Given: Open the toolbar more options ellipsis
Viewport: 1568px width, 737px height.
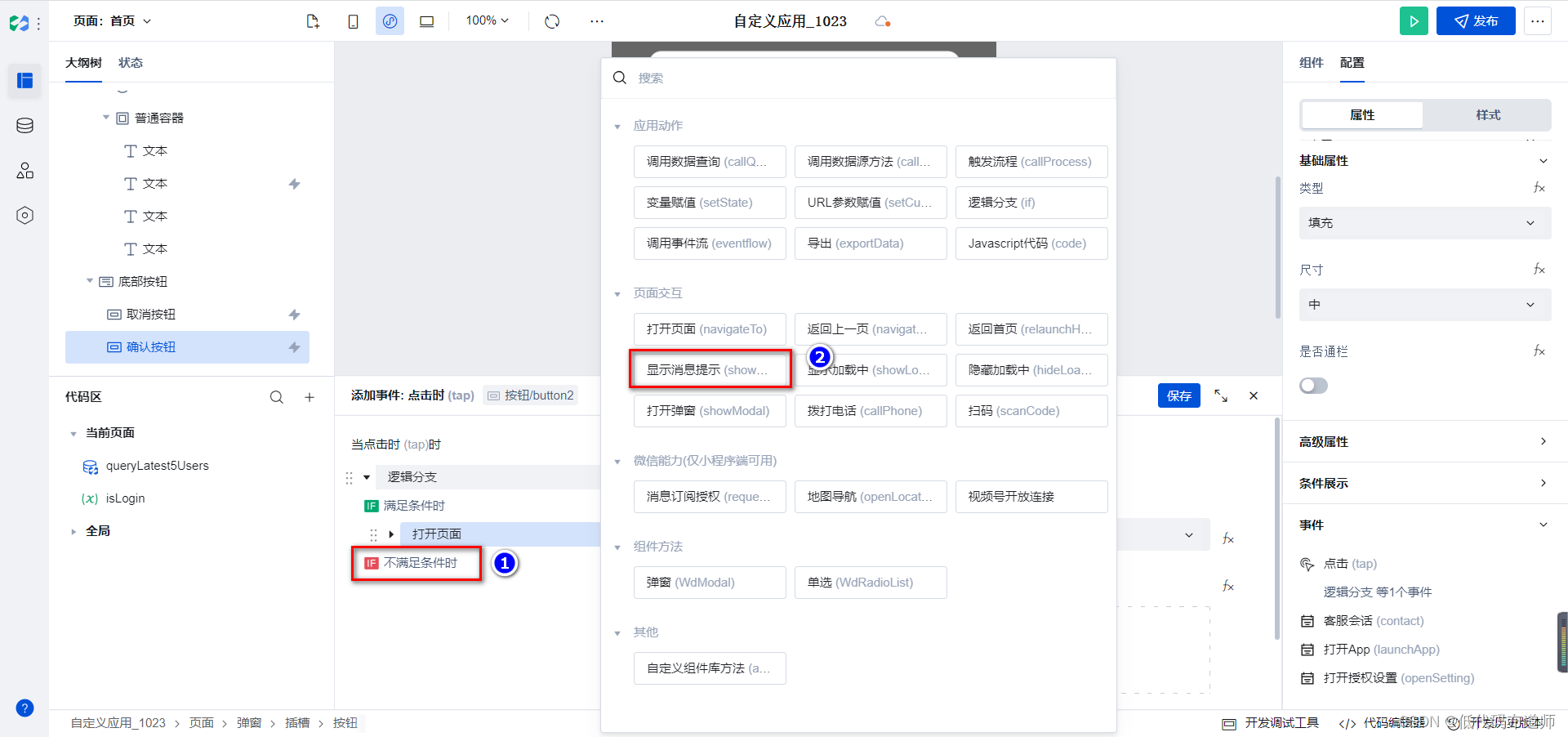Looking at the screenshot, I should click(x=597, y=21).
